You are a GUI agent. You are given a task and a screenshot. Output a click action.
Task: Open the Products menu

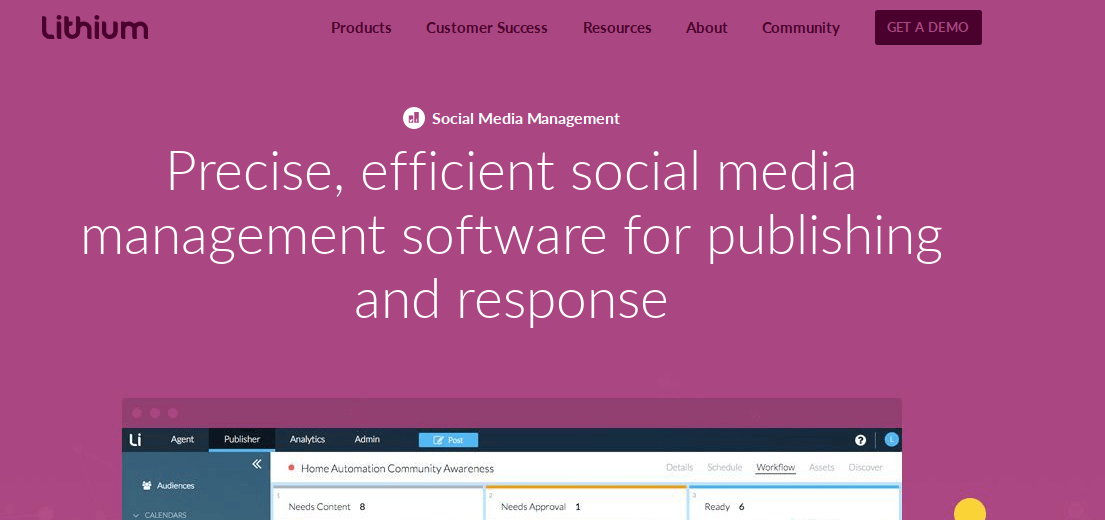362,28
